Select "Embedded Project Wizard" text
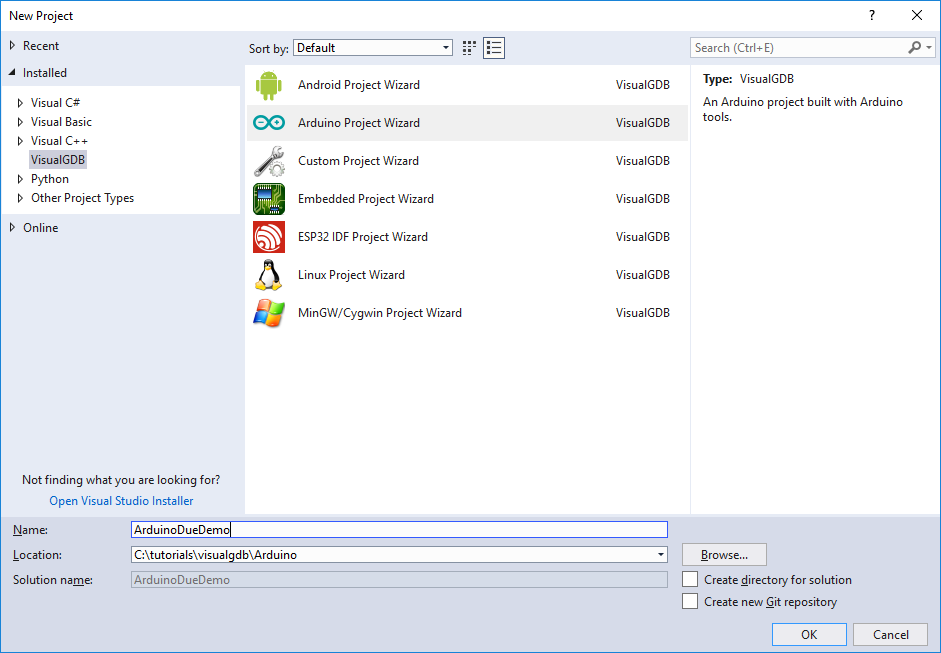941x653 pixels. [365, 199]
